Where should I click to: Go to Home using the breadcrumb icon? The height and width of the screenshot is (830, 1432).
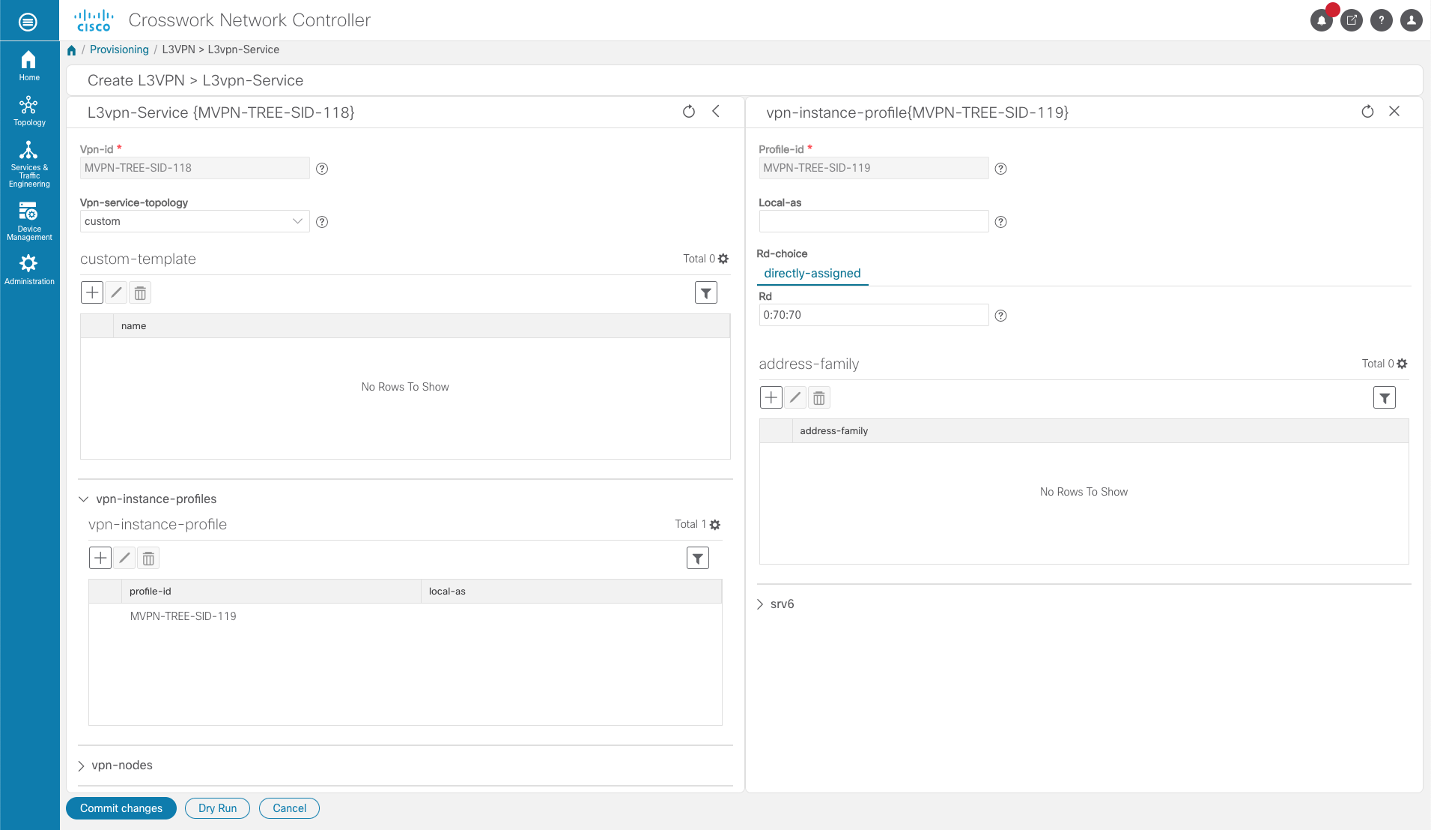71,49
